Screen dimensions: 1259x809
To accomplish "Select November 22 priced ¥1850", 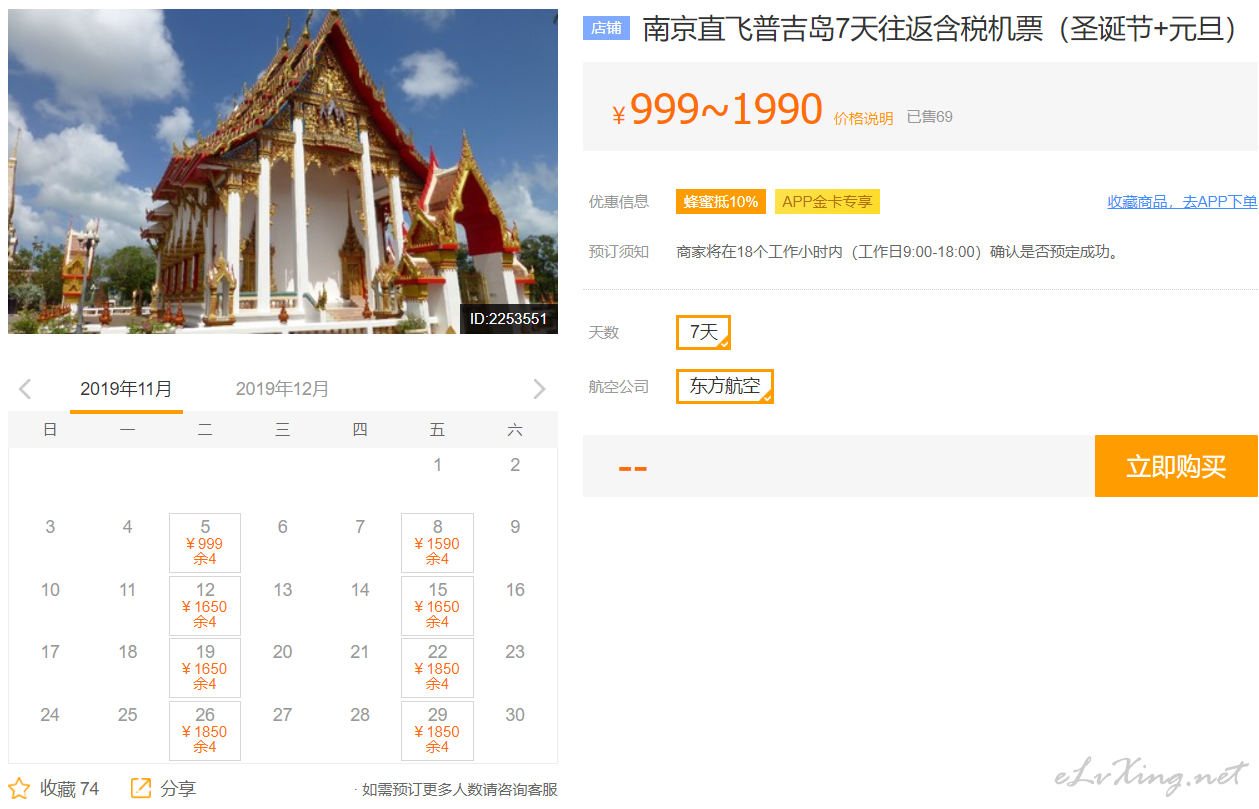I will pos(437,668).
